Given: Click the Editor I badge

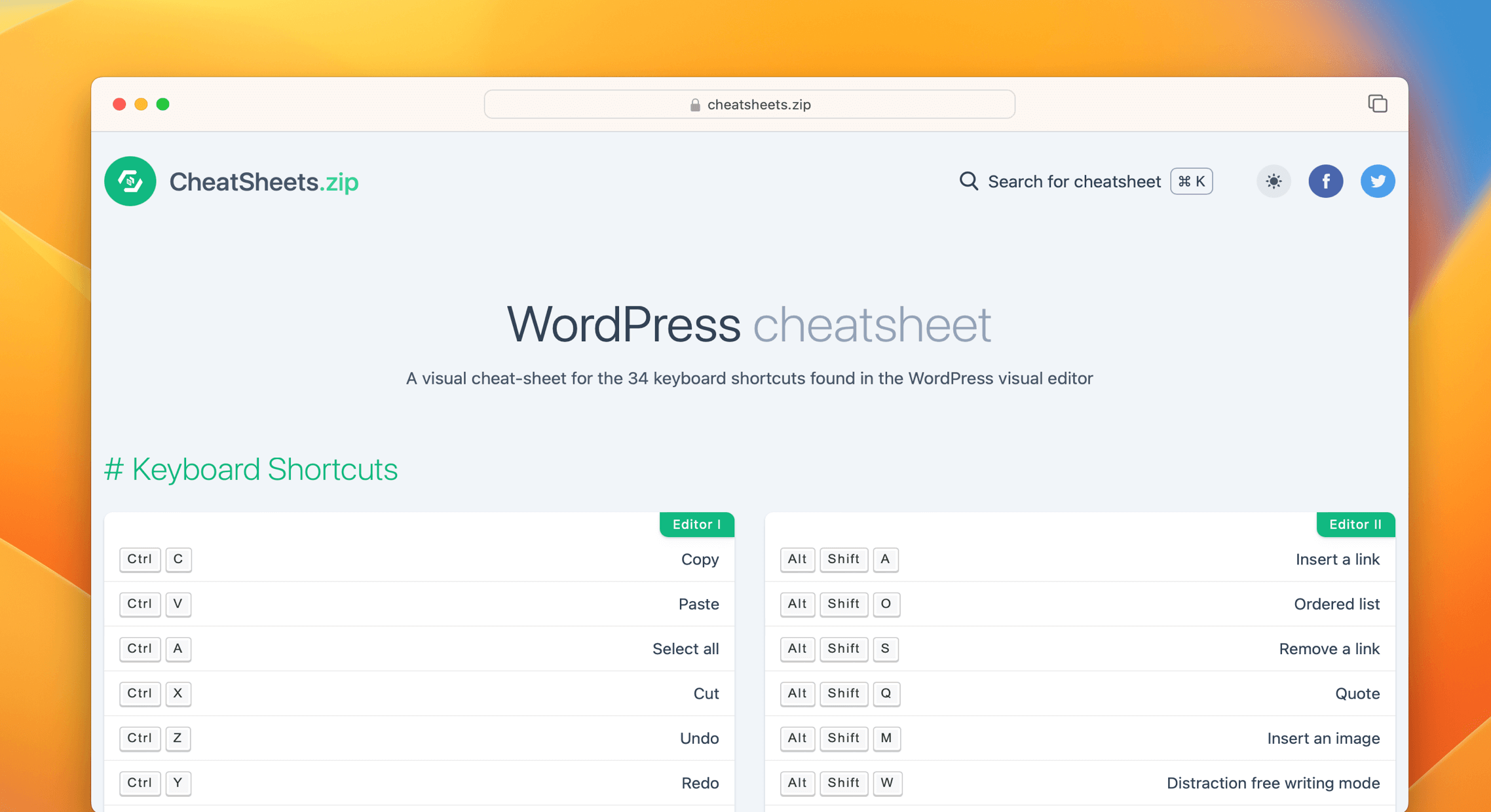Looking at the screenshot, I should 696,524.
